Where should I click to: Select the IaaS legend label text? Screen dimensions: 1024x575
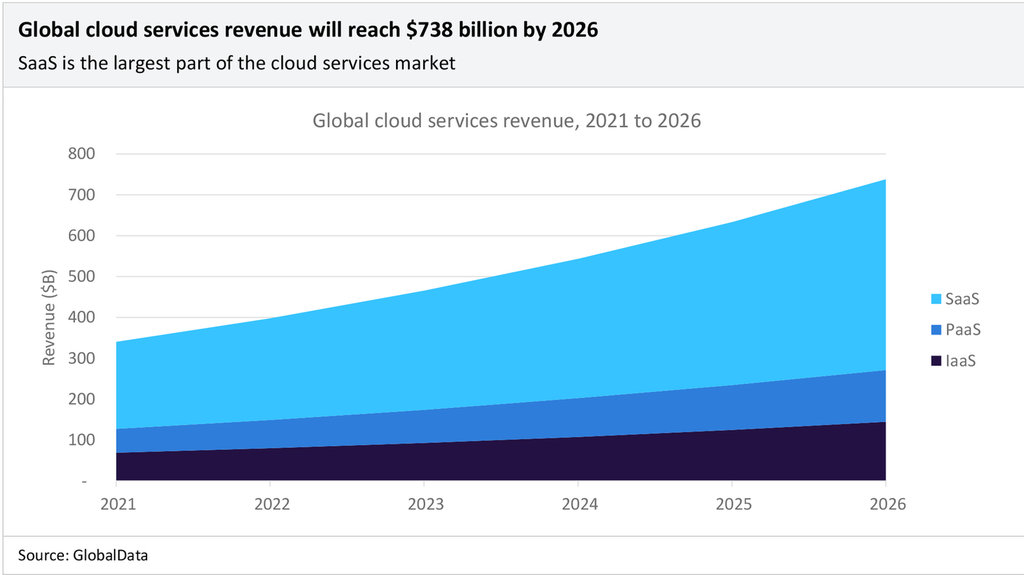point(959,360)
